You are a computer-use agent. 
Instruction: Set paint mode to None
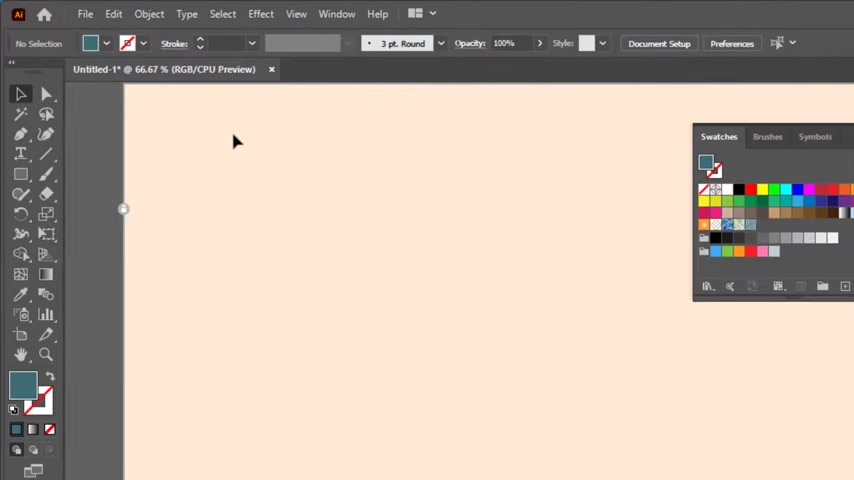point(50,429)
